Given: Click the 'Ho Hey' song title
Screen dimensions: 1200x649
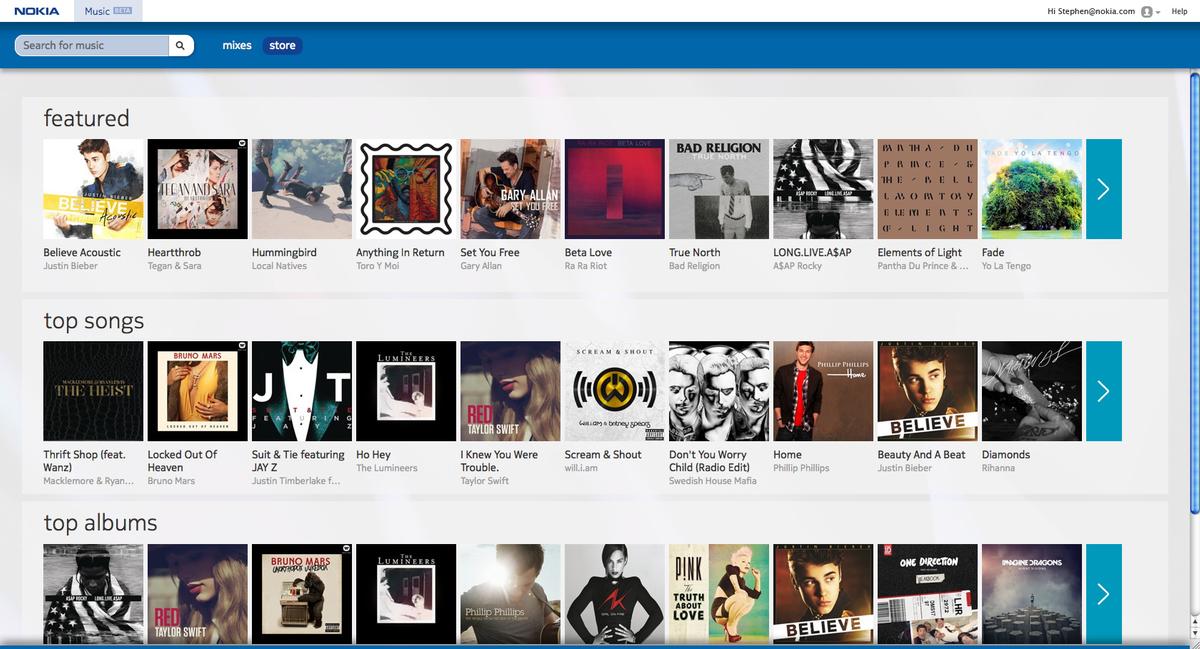Looking at the screenshot, I should [373, 455].
